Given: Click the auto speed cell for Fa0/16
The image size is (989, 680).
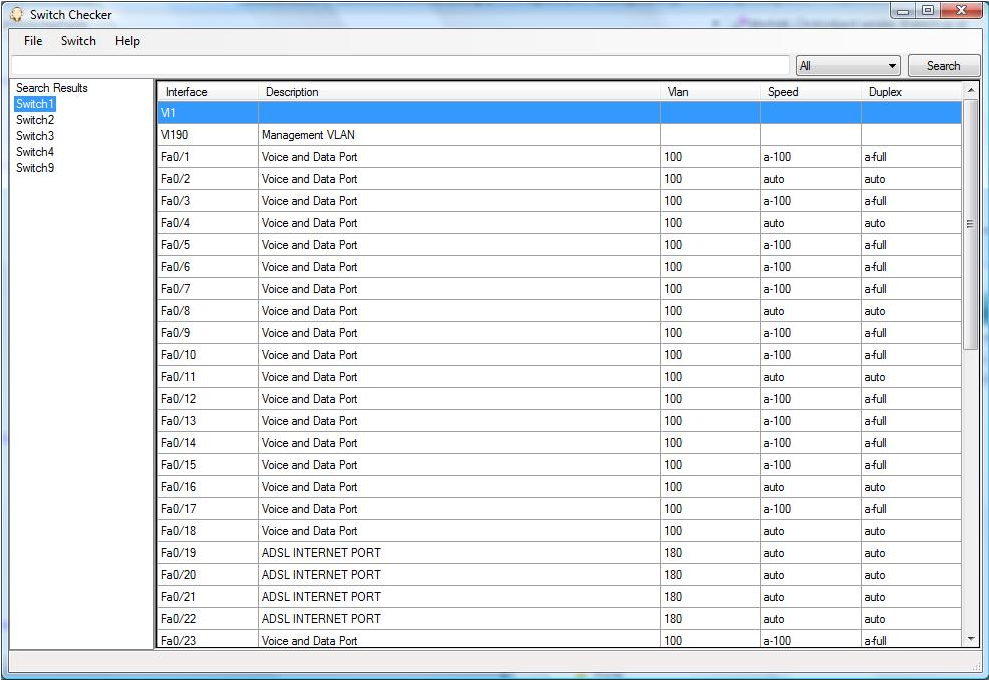Looking at the screenshot, I should click(811, 487).
